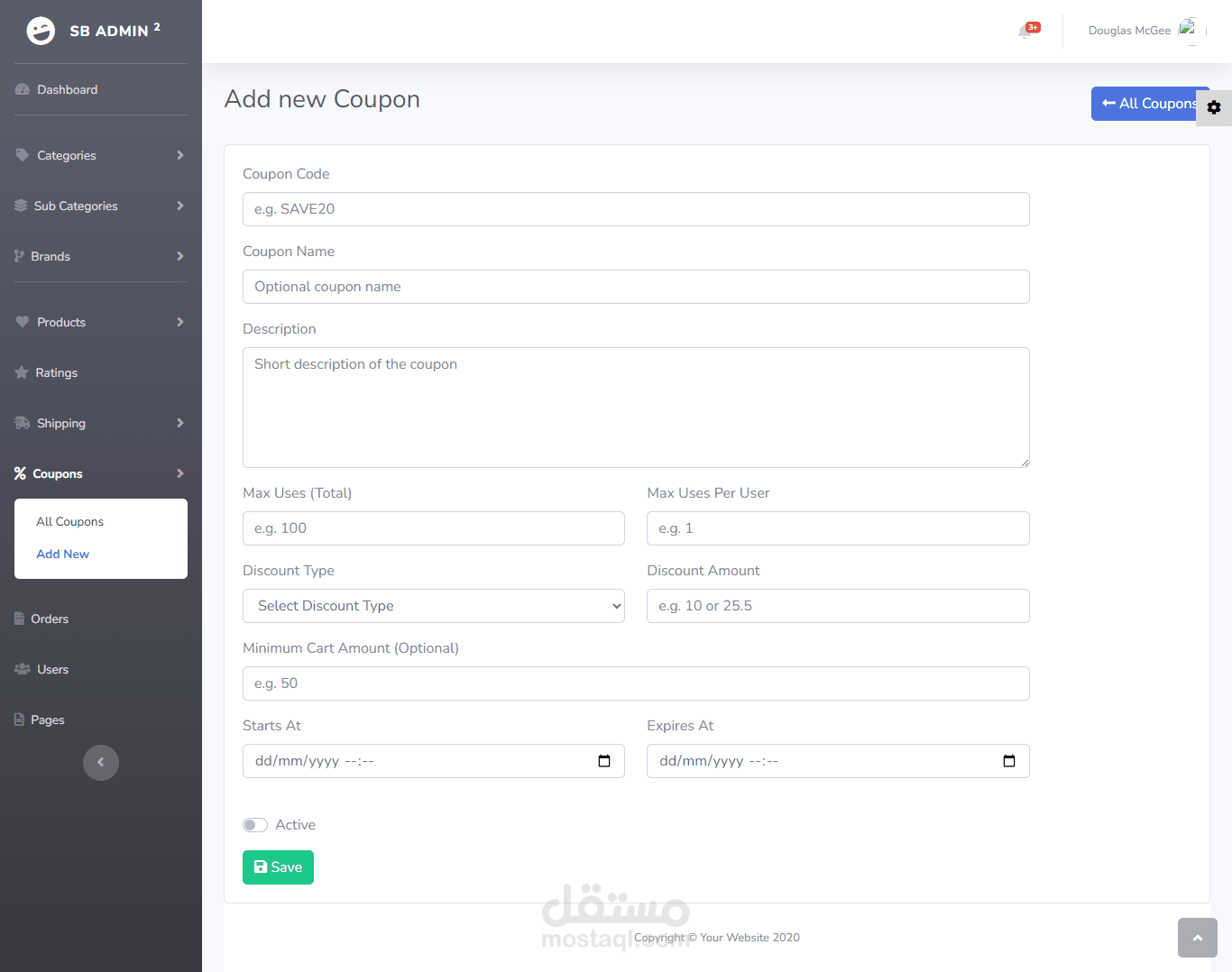Open Douglas McGee user menu
1232x972 pixels.
click(x=1129, y=31)
